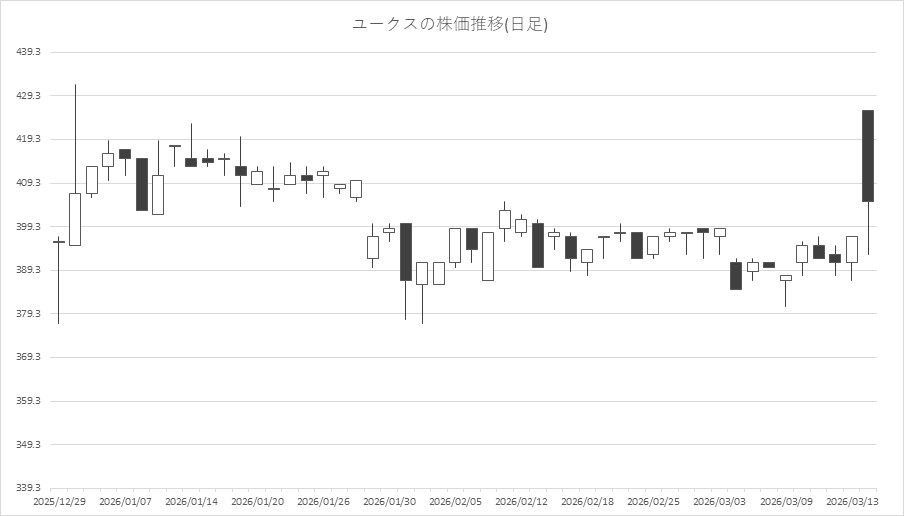Click the 339.3 bottom axis value

pyautogui.click(x=29, y=488)
